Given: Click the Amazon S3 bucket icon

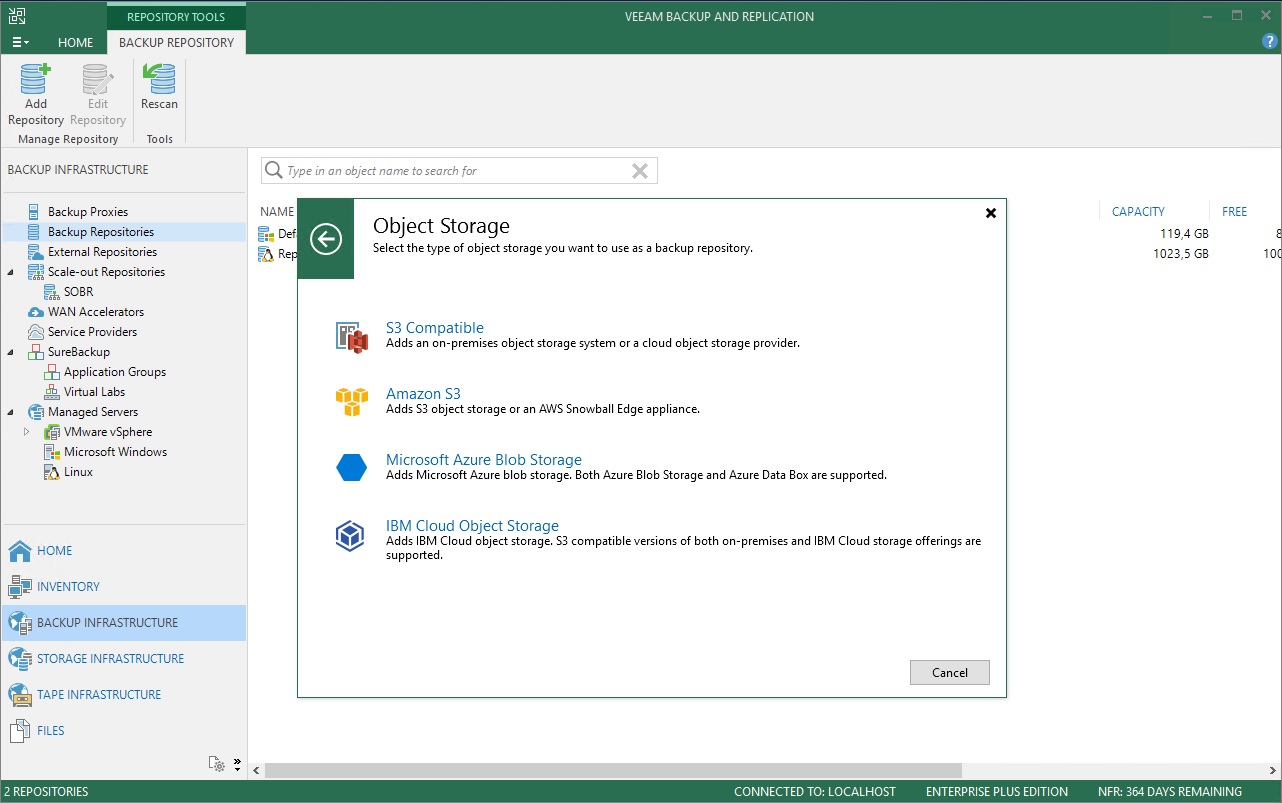Looking at the screenshot, I should pos(351,401).
